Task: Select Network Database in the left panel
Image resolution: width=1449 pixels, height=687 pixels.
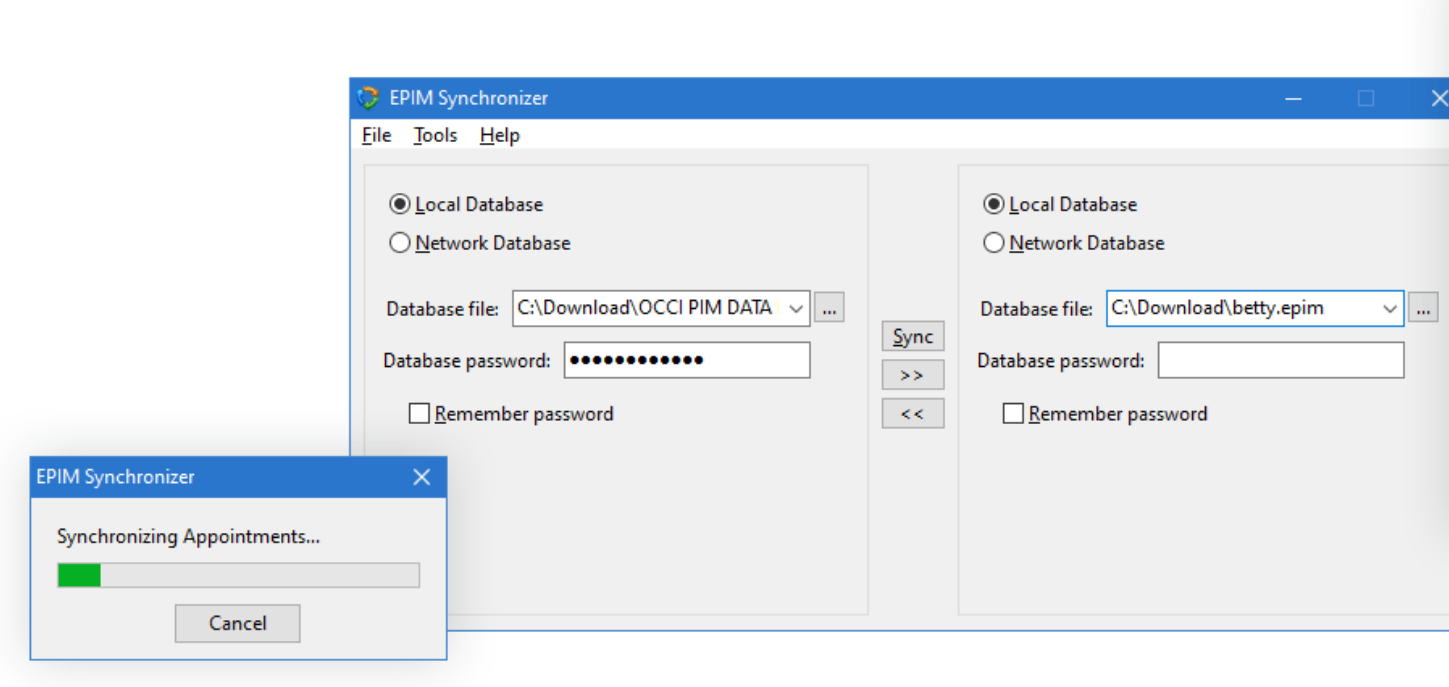Action: pyautogui.click(x=399, y=242)
